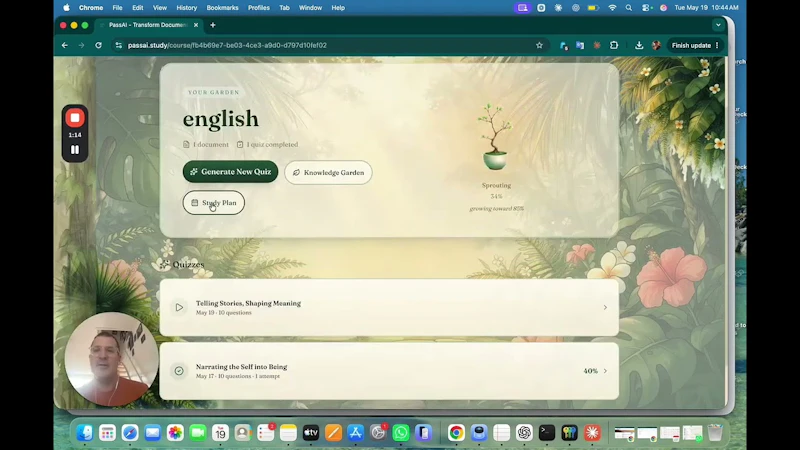The image size is (800, 450).
Task: Open Launchpad from the dock
Action: click(107, 433)
